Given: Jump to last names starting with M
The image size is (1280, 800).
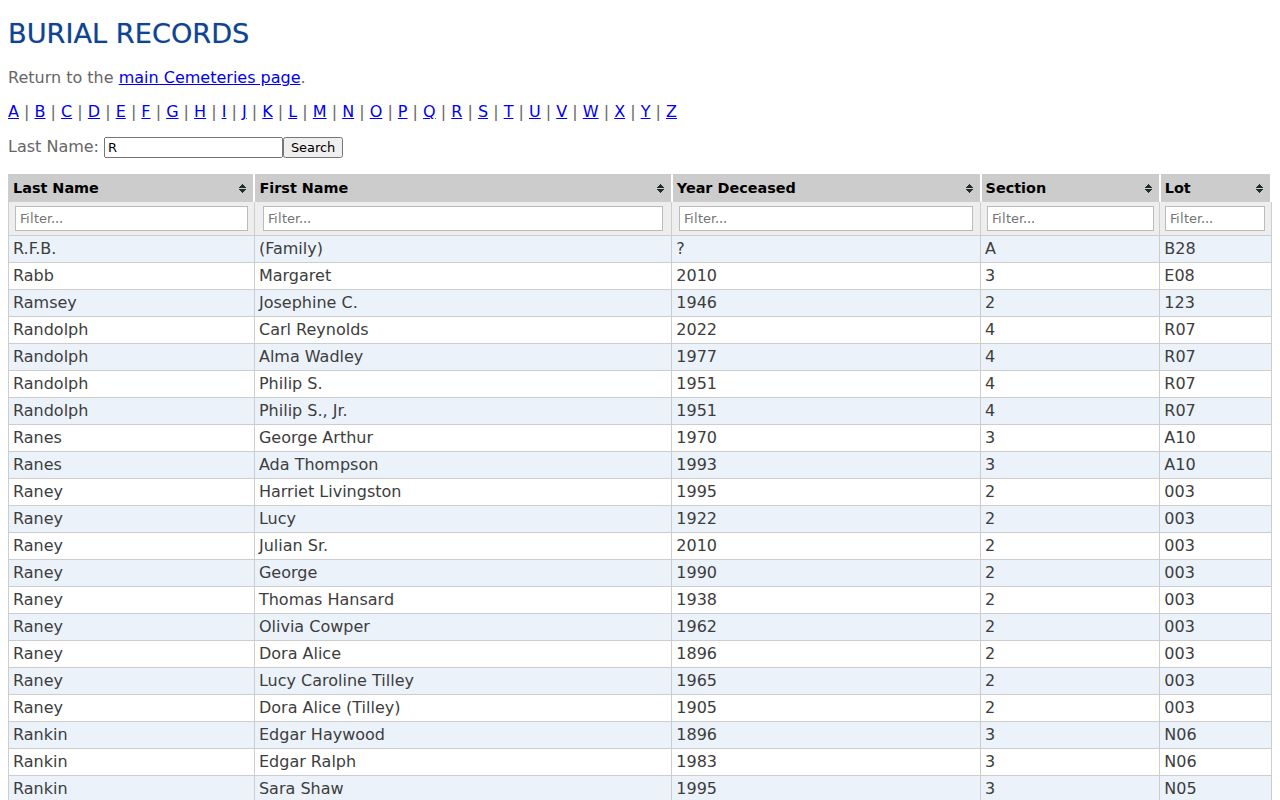Looking at the screenshot, I should [319, 111].
